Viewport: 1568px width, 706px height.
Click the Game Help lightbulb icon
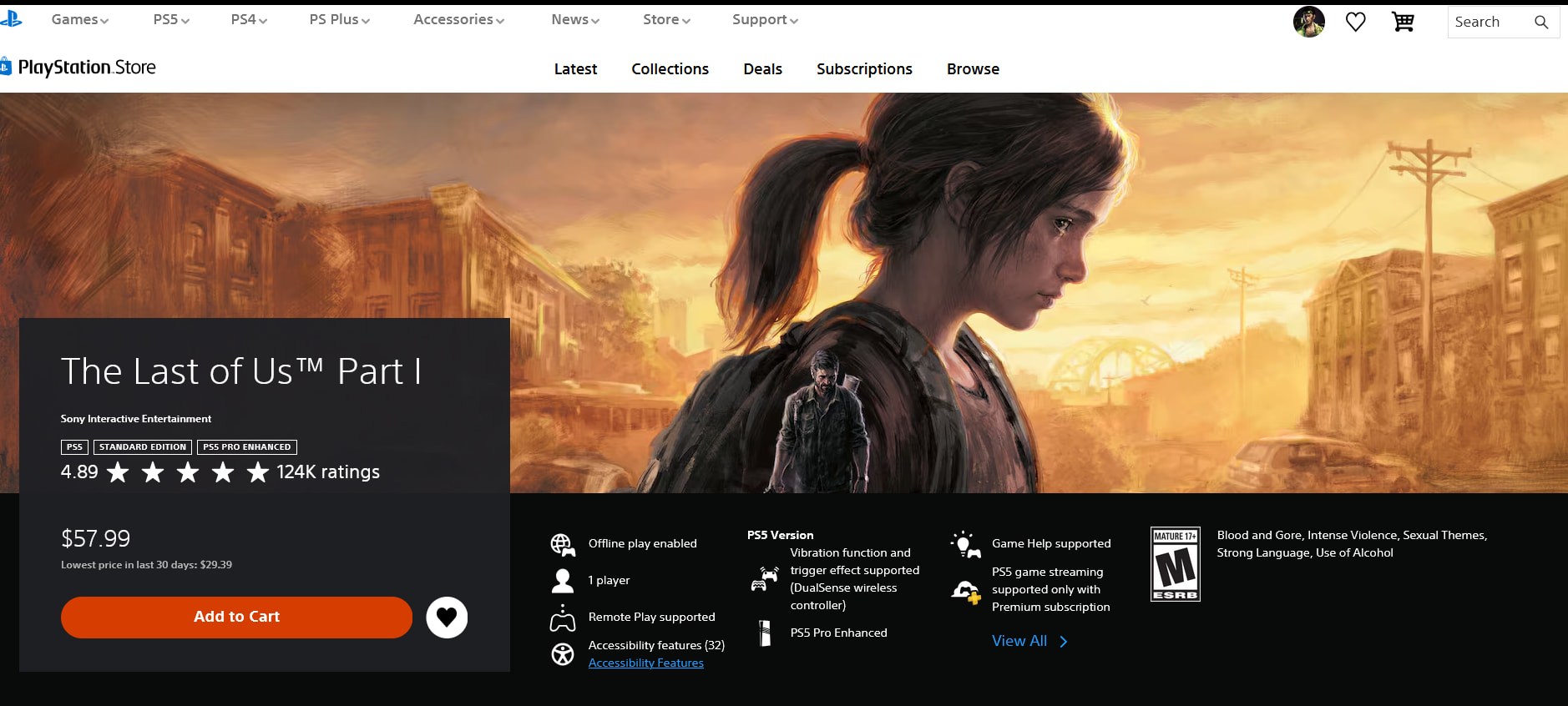[x=965, y=544]
